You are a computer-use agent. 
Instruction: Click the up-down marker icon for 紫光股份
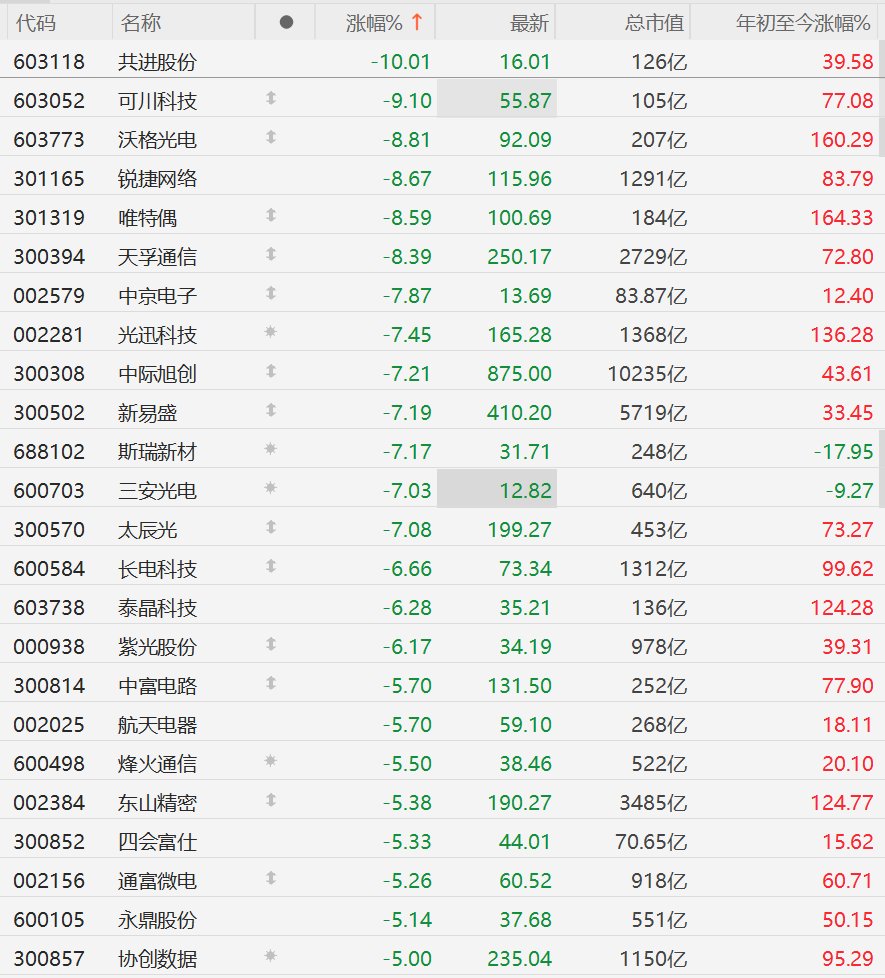pyautogui.click(x=271, y=644)
